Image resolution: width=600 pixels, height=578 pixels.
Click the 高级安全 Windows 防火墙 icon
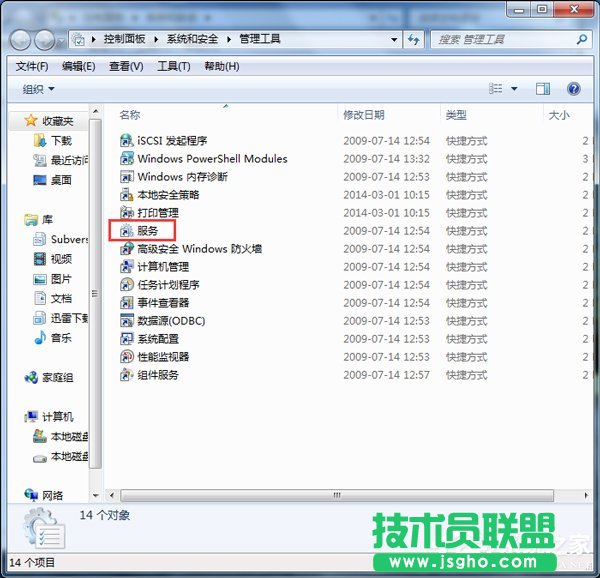point(127,249)
